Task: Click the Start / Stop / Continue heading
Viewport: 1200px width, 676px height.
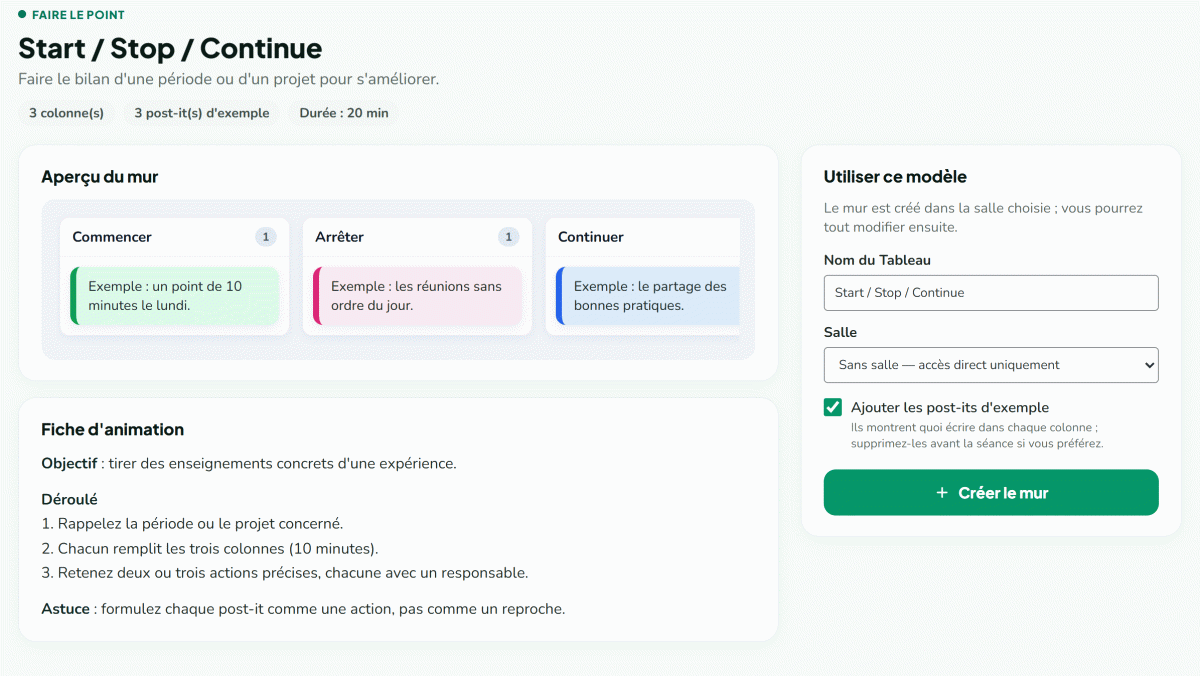Action: (x=170, y=48)
